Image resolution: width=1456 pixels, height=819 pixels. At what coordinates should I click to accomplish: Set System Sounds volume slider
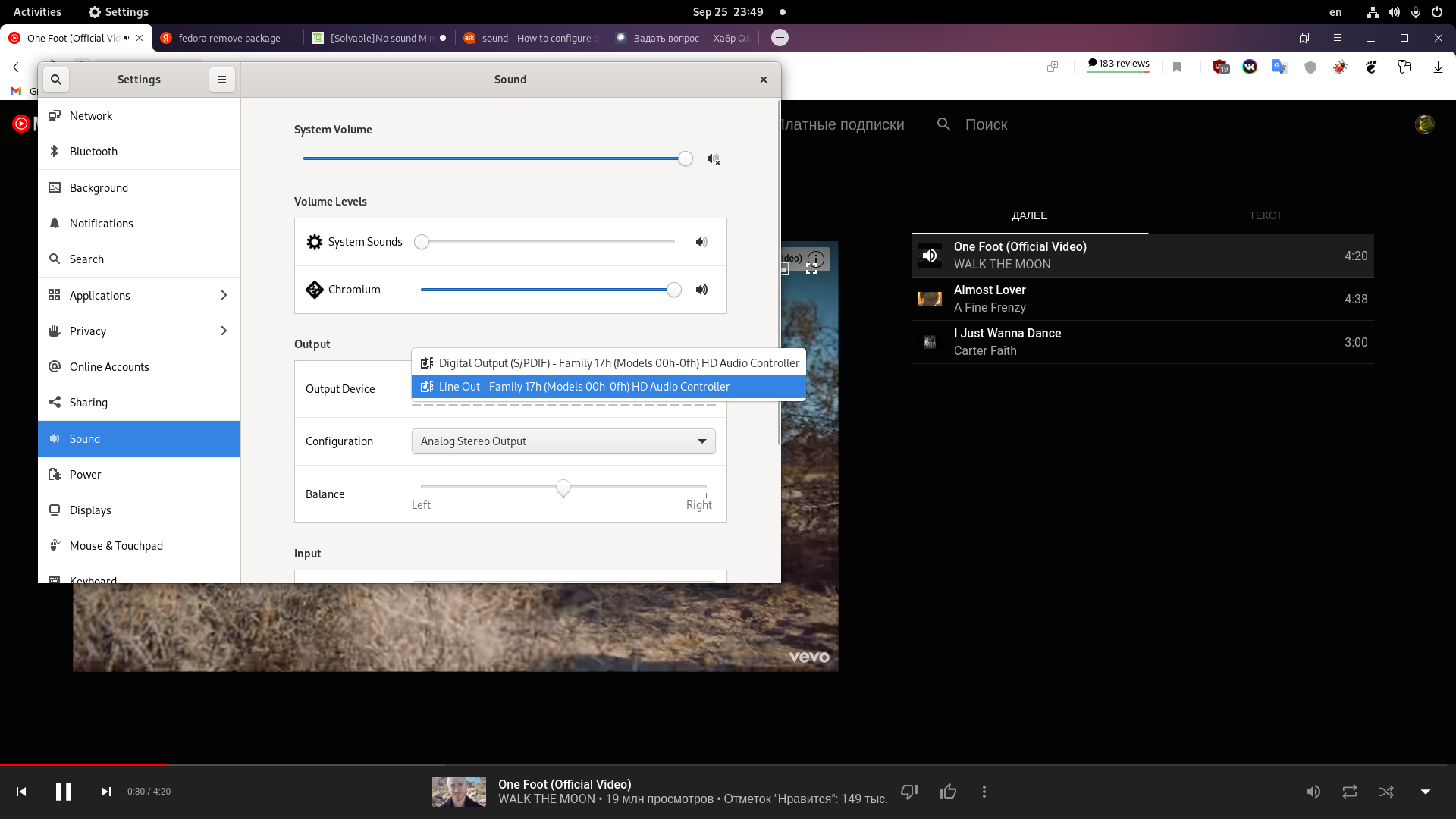[544, 242]
